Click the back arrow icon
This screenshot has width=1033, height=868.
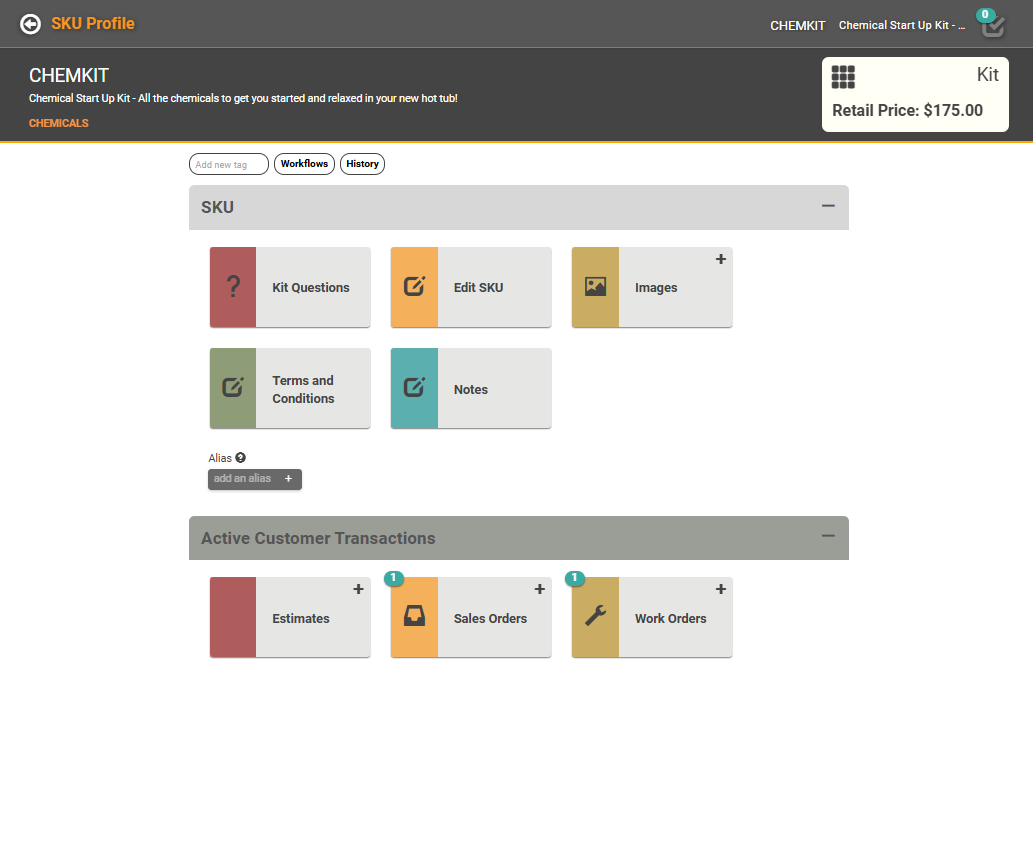pos(31,24)
